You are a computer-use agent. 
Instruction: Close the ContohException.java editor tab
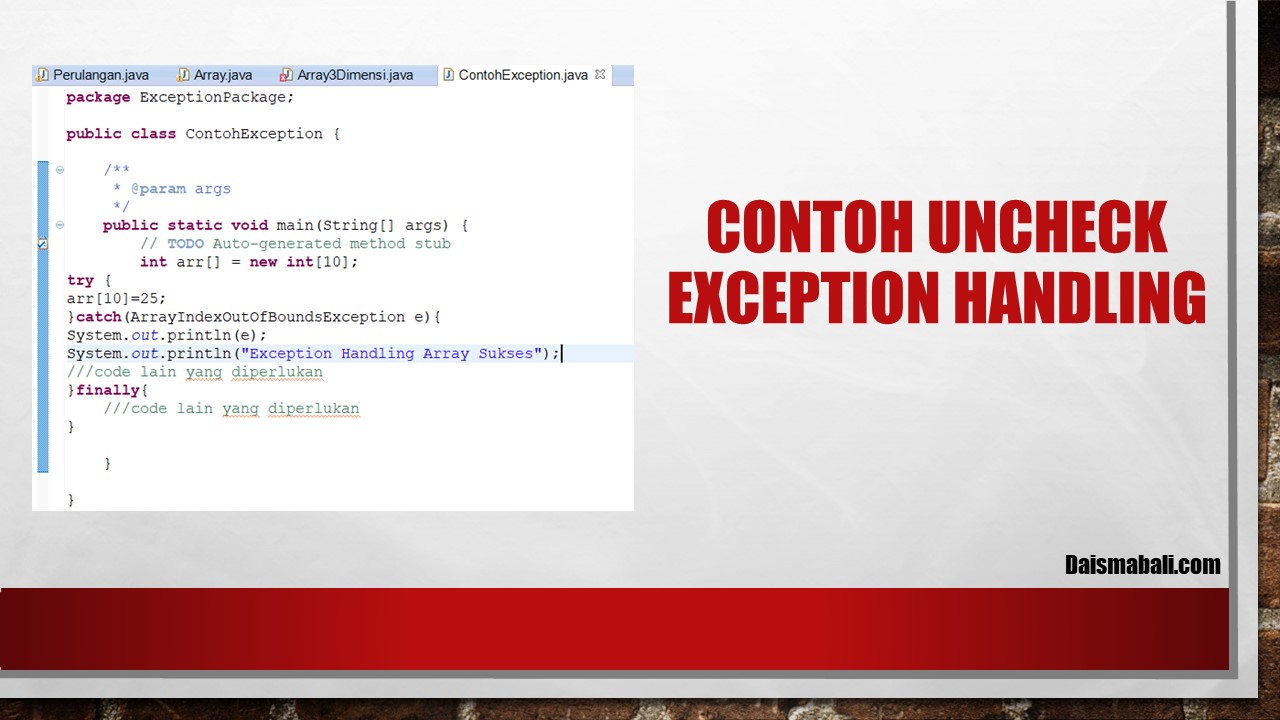pos(600,75)
